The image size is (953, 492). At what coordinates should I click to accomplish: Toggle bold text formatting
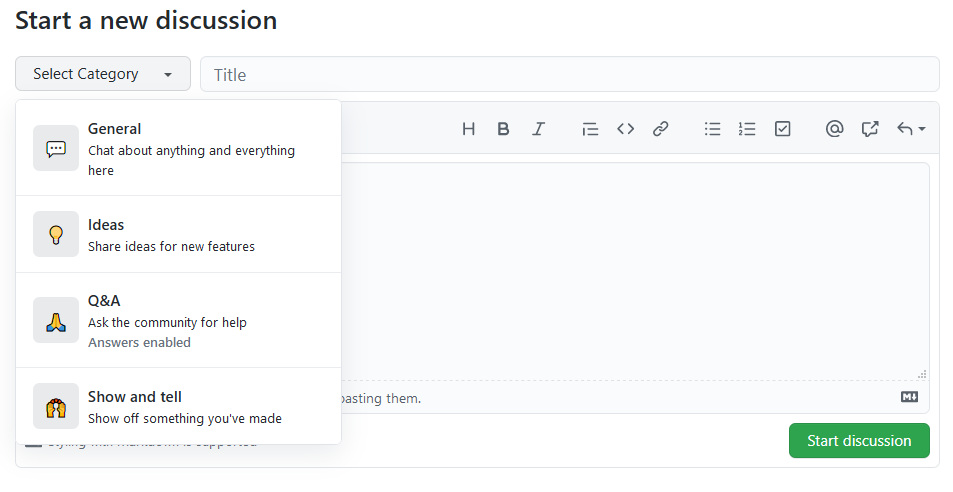coord(503,129)
